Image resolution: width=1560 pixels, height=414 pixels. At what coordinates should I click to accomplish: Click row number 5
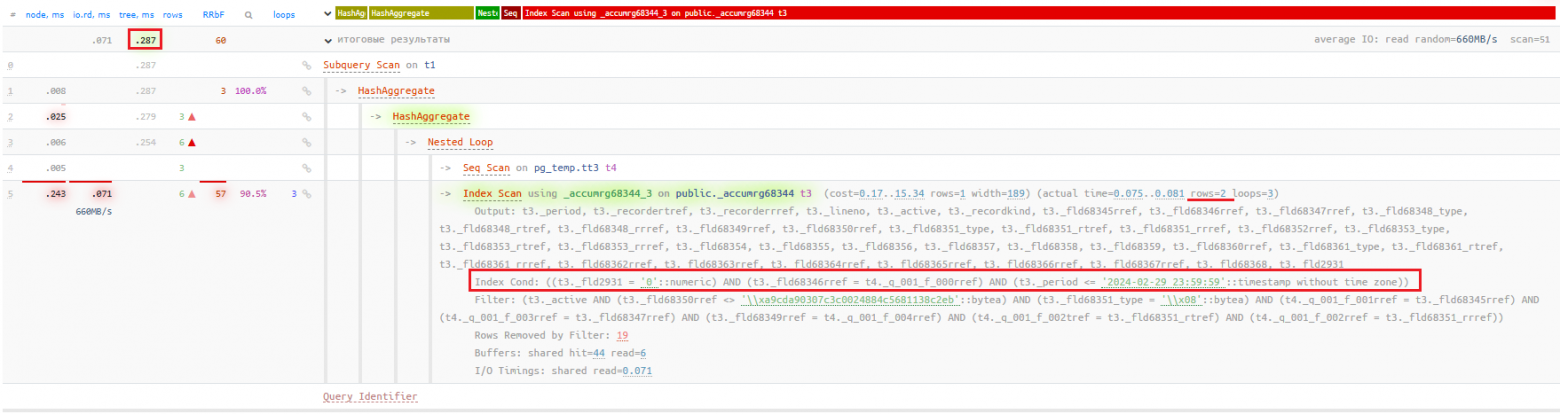(x=10, y=195)
